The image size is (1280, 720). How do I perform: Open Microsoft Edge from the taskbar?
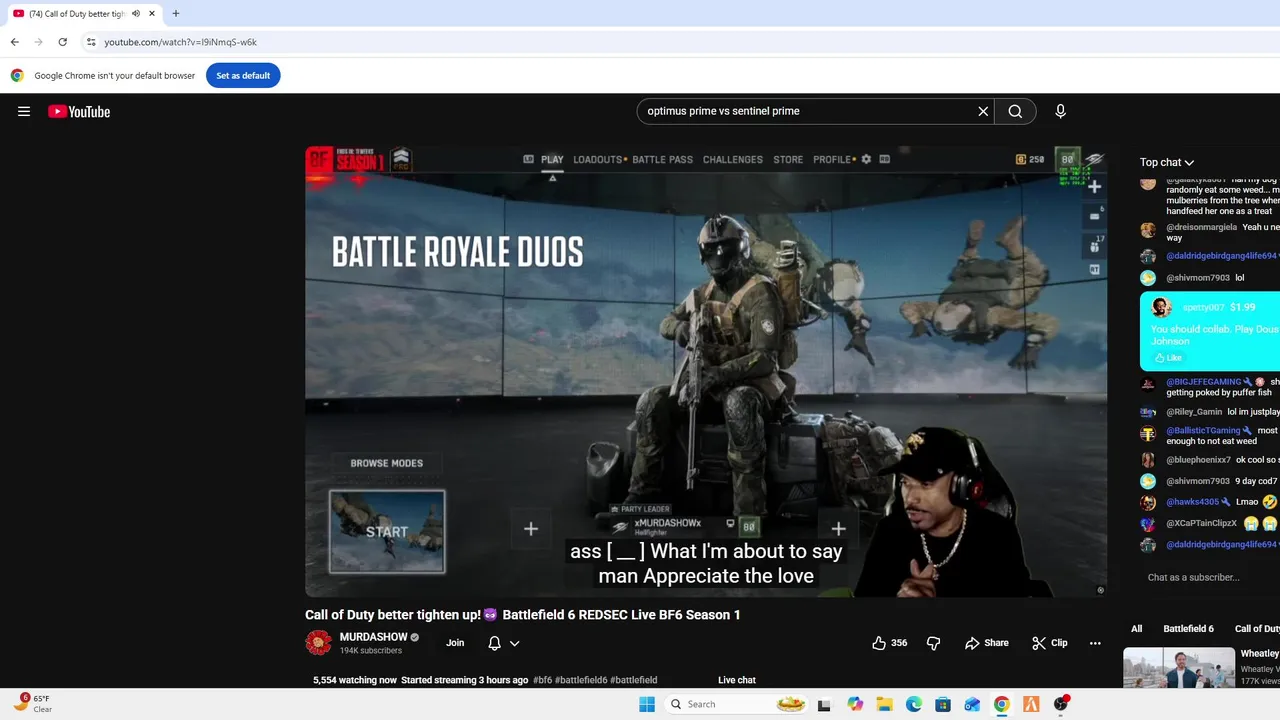914,704
